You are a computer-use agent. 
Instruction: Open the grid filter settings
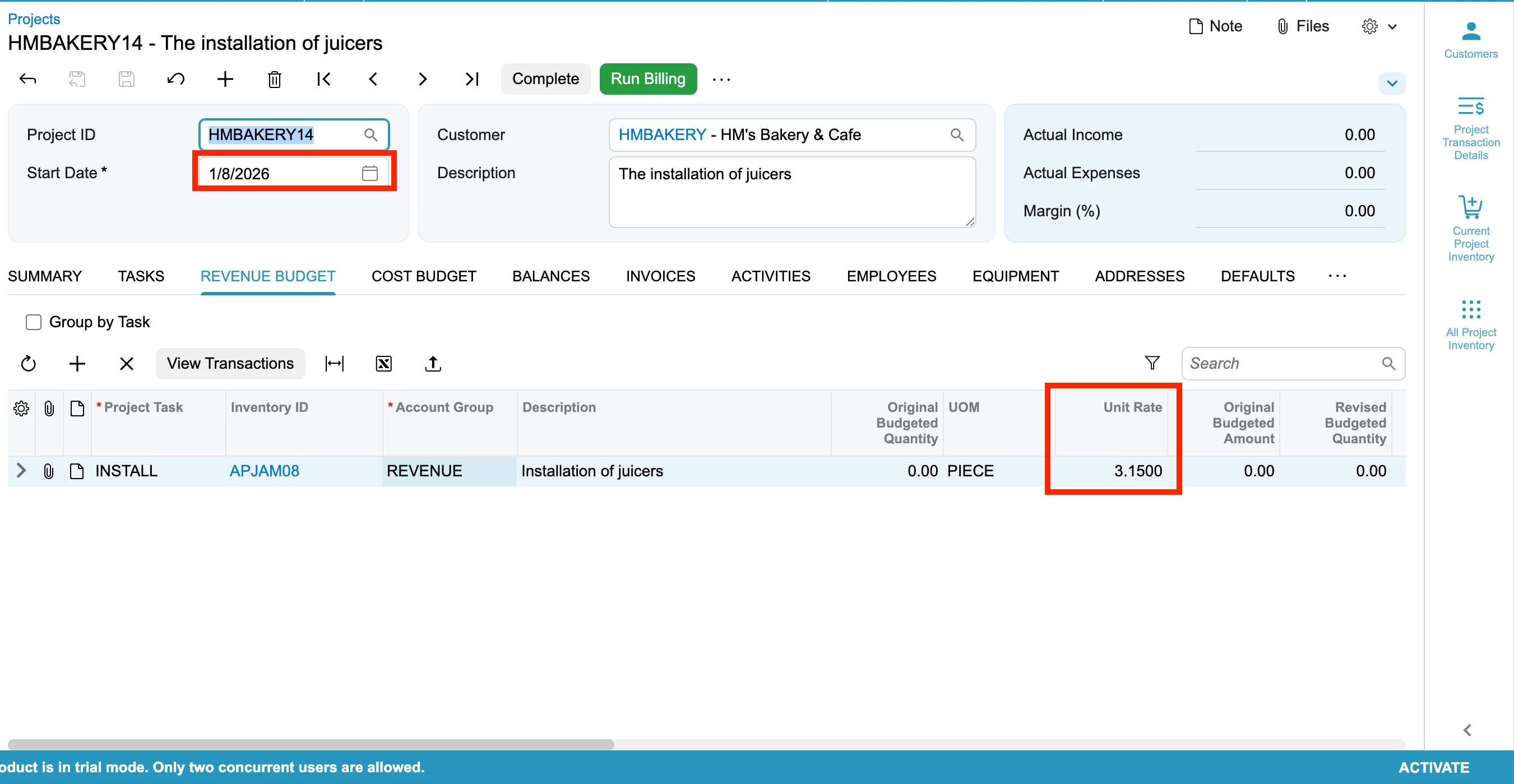point(1152,363)
